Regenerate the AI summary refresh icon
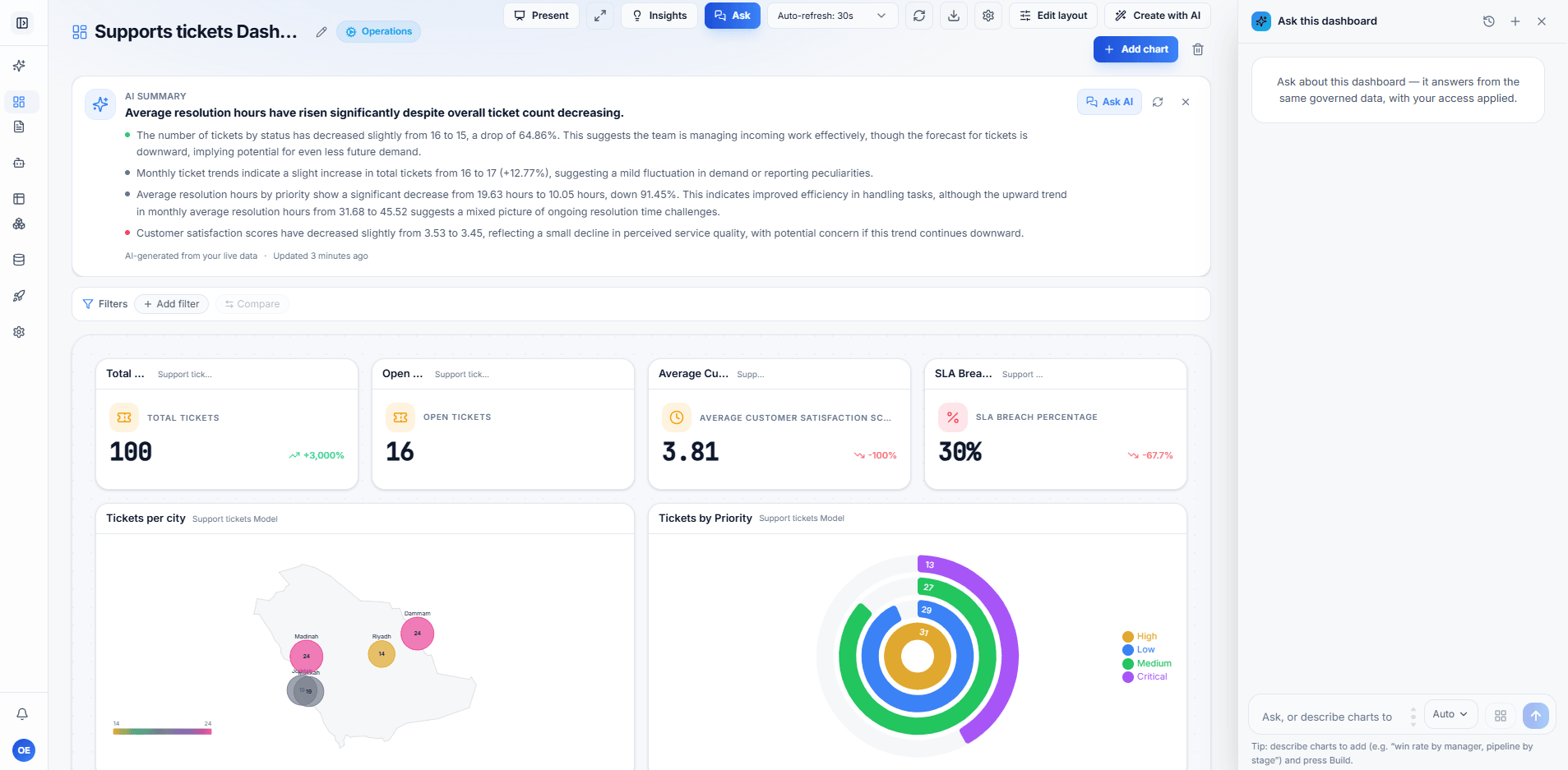This screenshot has height=770, width=1568. [1158, 102]
